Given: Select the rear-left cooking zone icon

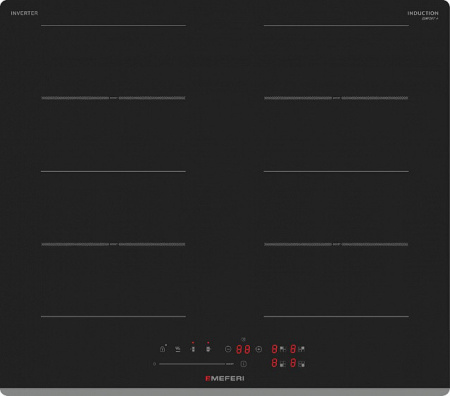Looking at the screenshot, I should [x=283, y=349].
